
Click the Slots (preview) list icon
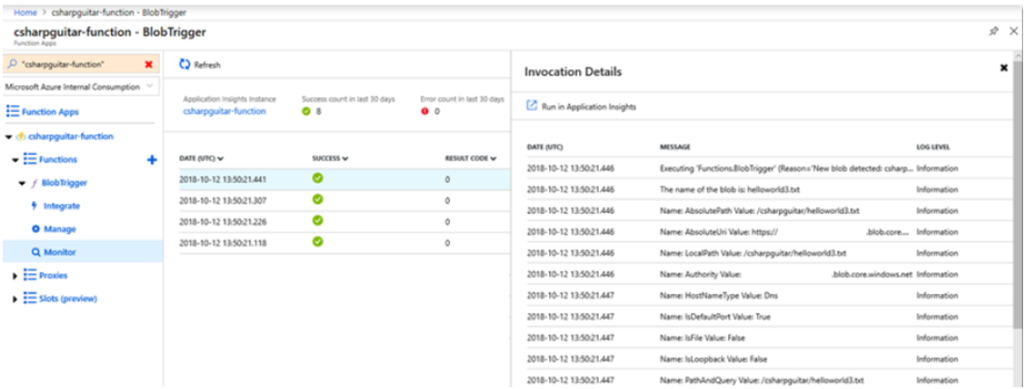pyautogui.click(x=29, y=298)
